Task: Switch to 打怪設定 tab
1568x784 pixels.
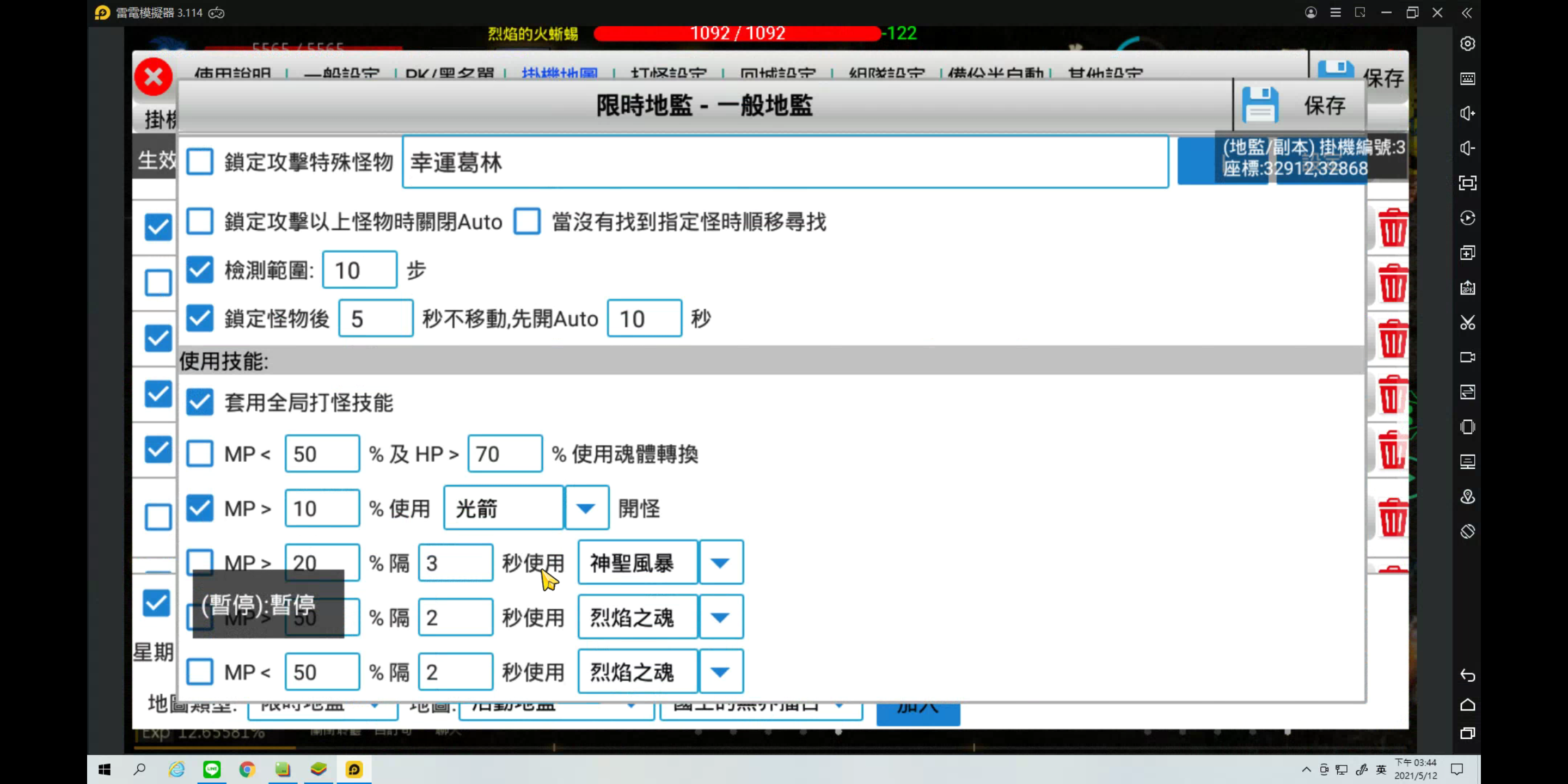Action: tap(669, 73)
